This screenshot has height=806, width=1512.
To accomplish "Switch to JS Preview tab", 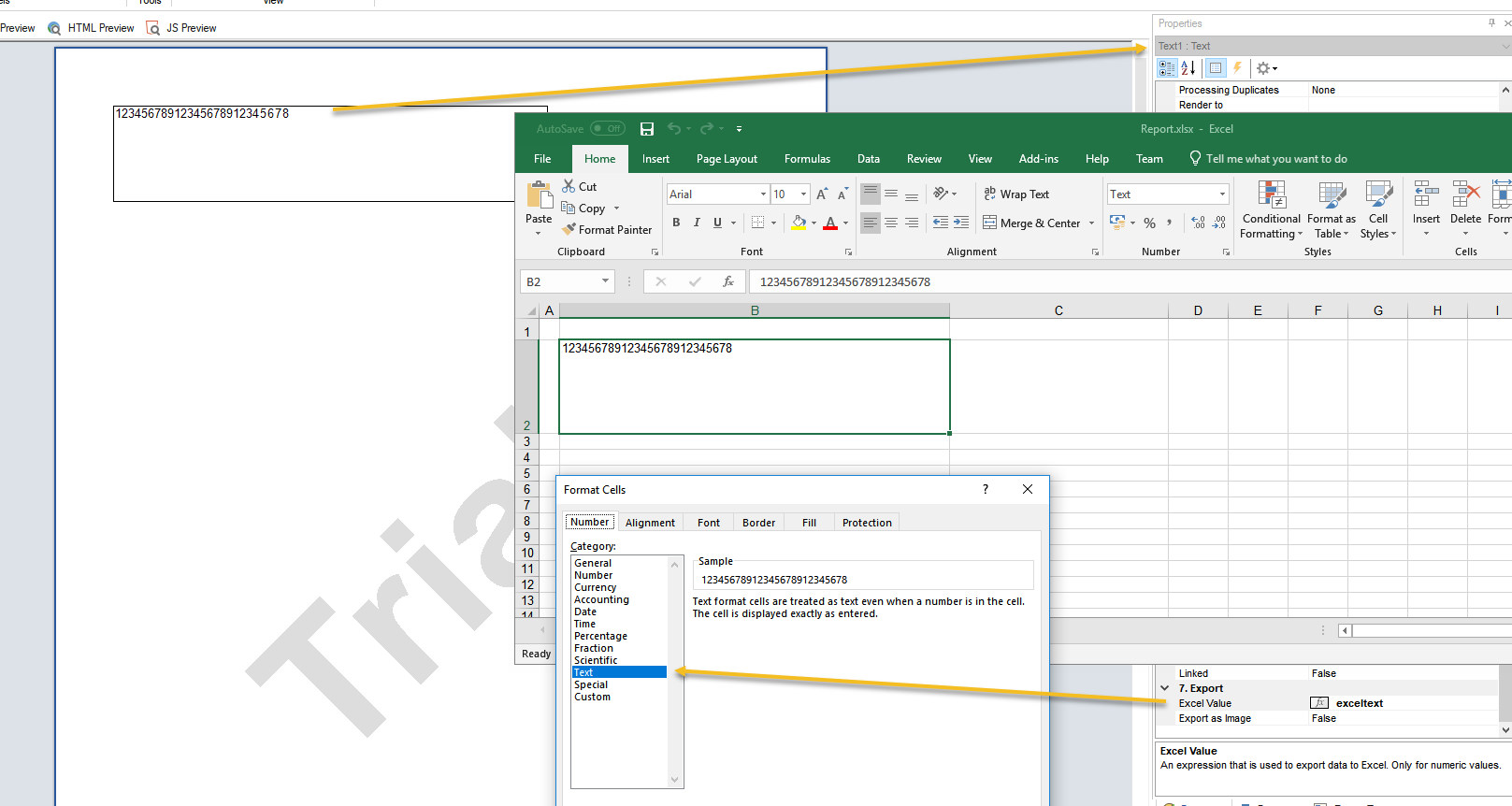I will (181, 28).
